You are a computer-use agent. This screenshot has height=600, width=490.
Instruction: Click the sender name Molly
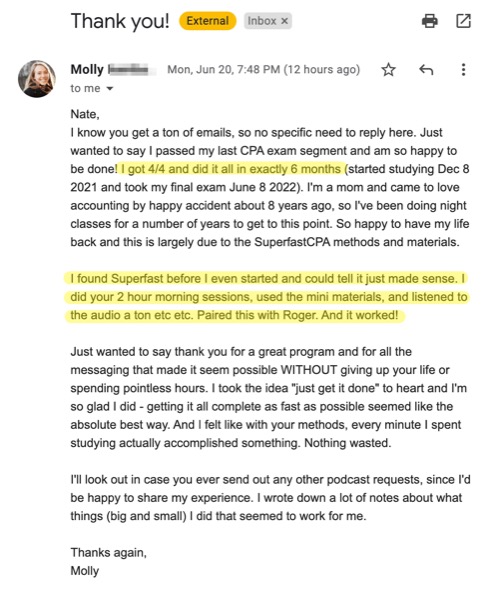87,70
